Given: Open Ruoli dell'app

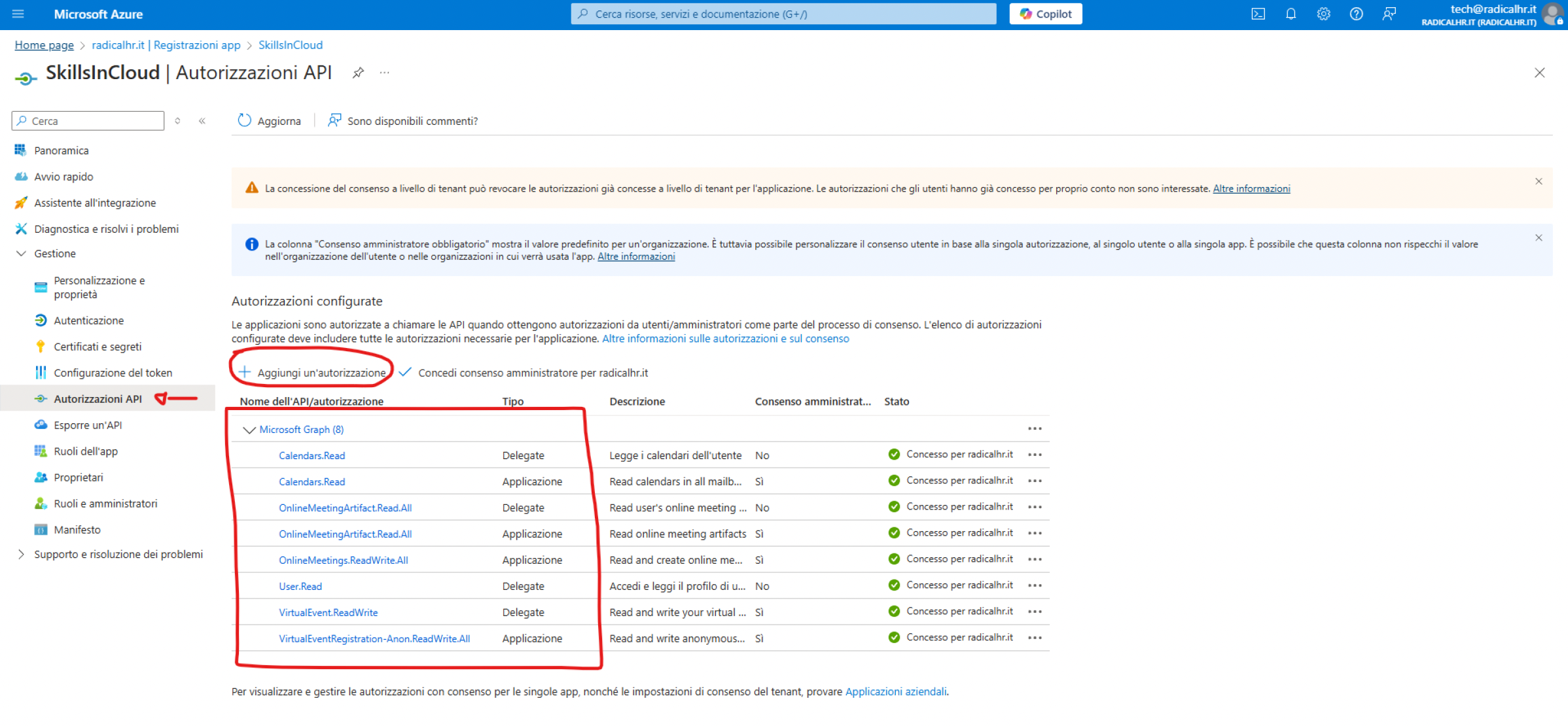Looking at the screenshot, I should (86, 451).
